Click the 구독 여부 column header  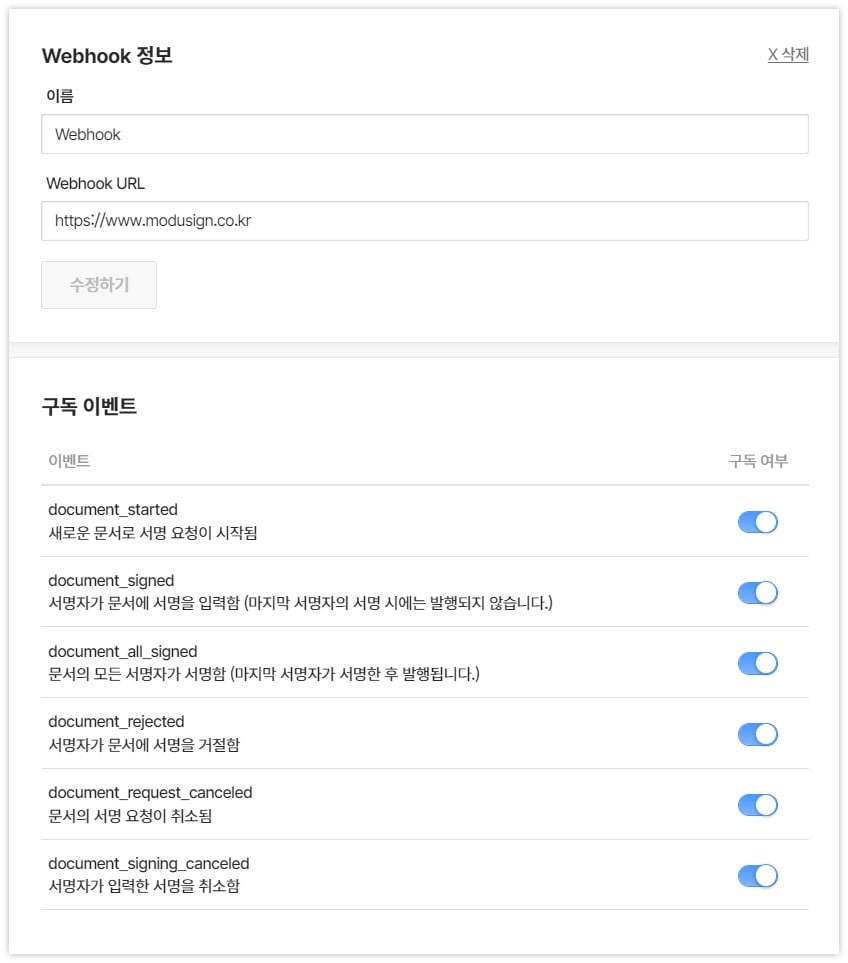757,461
